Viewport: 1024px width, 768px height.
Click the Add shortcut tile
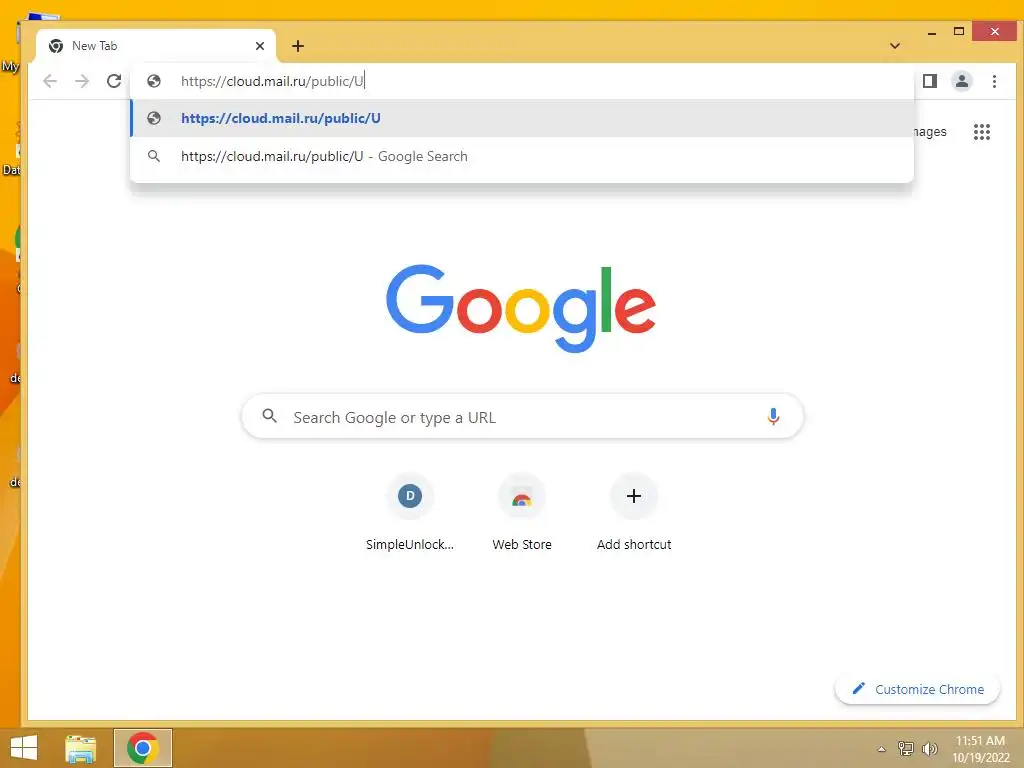(633, 514)
